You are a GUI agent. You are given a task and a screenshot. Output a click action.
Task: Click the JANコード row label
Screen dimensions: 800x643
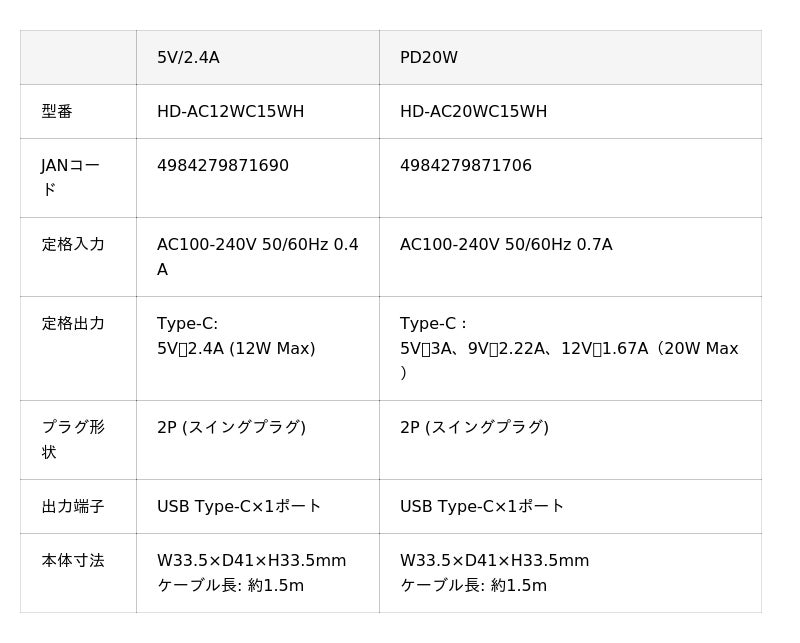point(70,177)
